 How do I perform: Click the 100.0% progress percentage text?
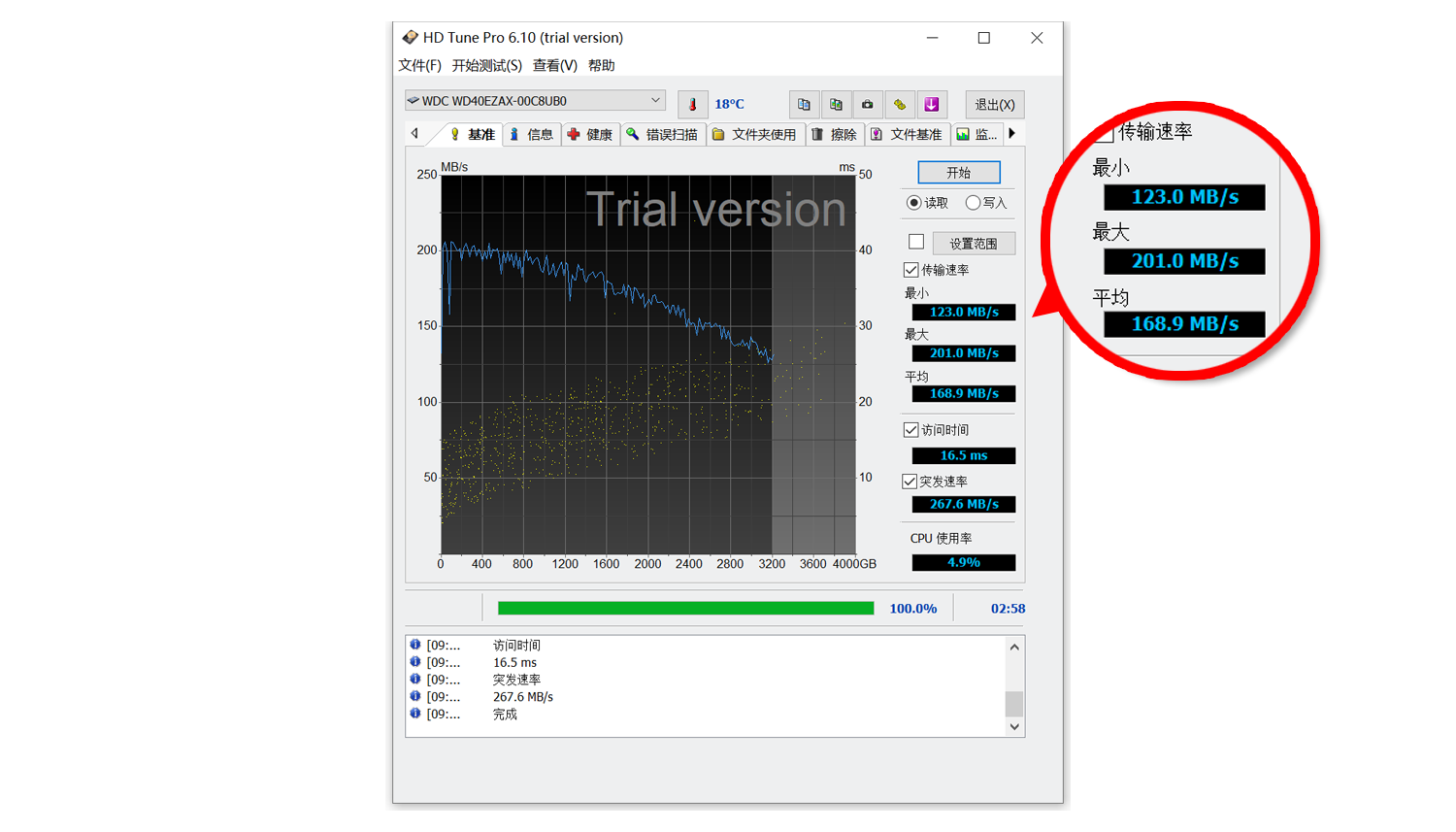point(913,609)
